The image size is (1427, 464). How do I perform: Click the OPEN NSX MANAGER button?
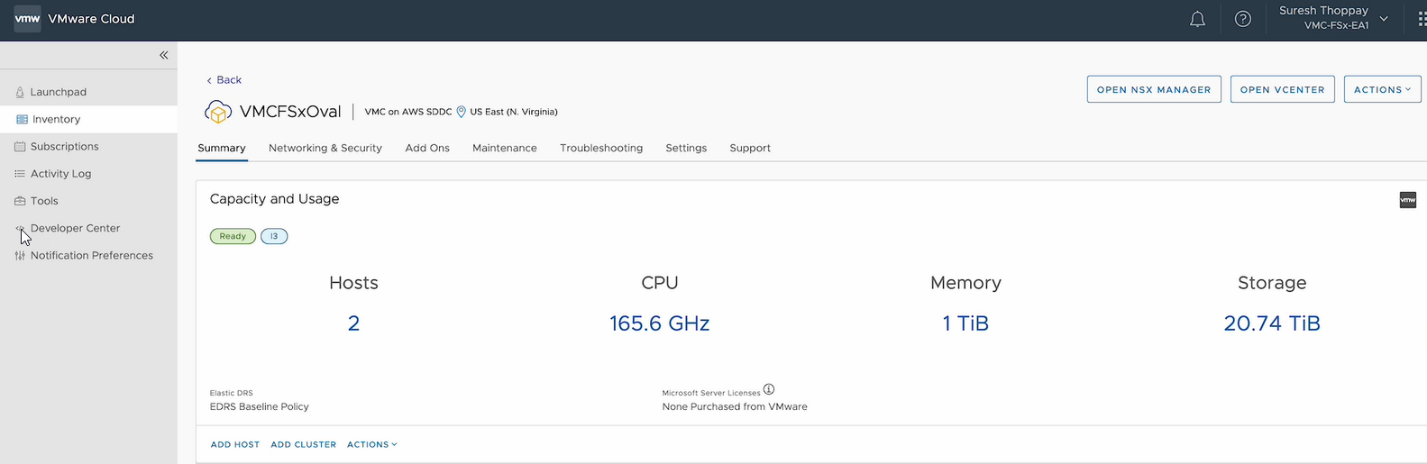1153,89
